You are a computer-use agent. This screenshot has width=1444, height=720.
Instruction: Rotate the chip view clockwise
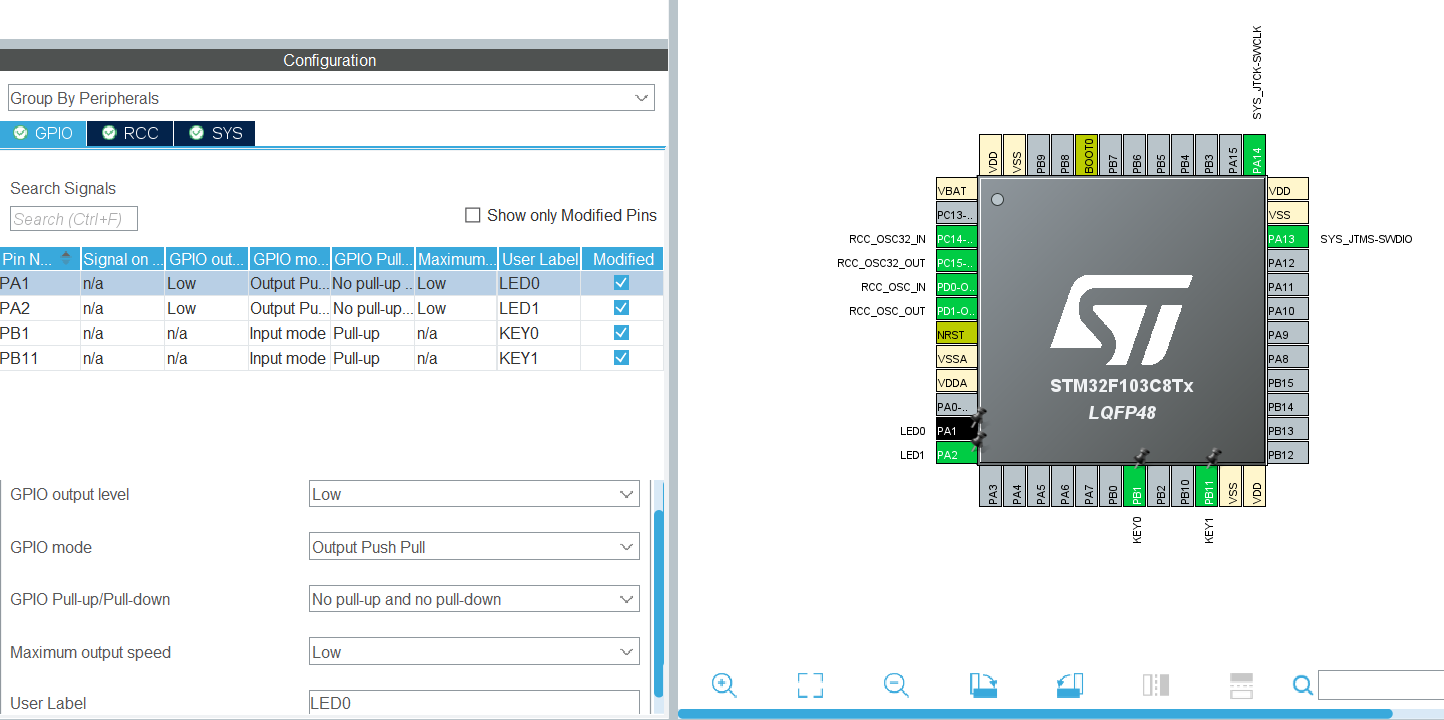pos(984,685)
